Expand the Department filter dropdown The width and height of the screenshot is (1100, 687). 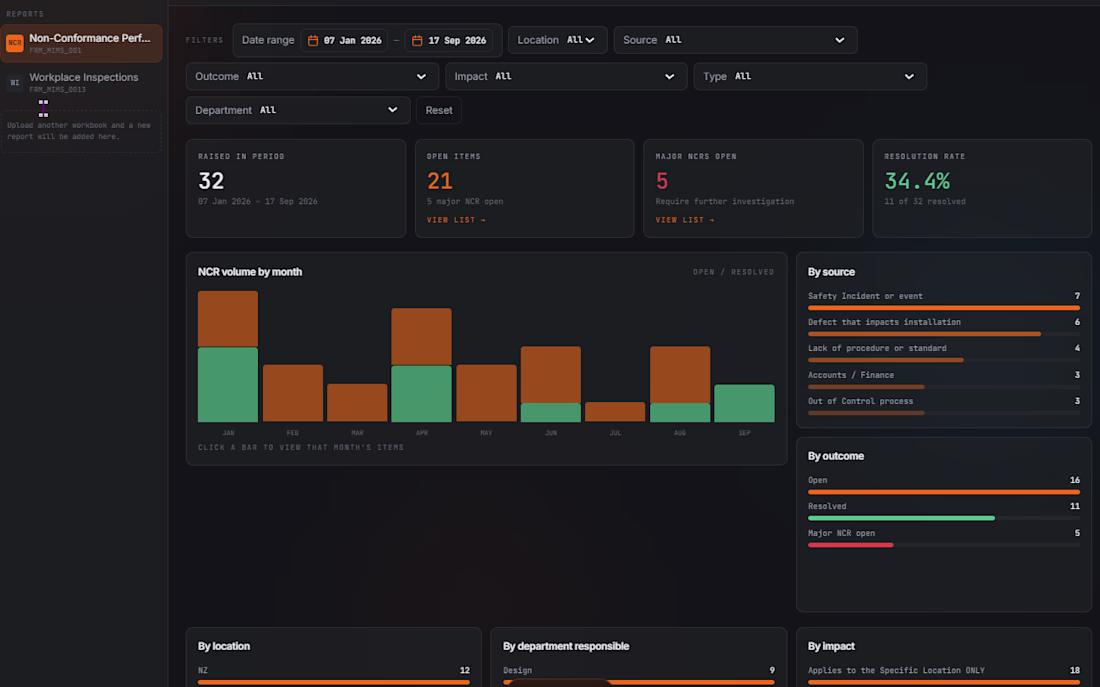298,110
